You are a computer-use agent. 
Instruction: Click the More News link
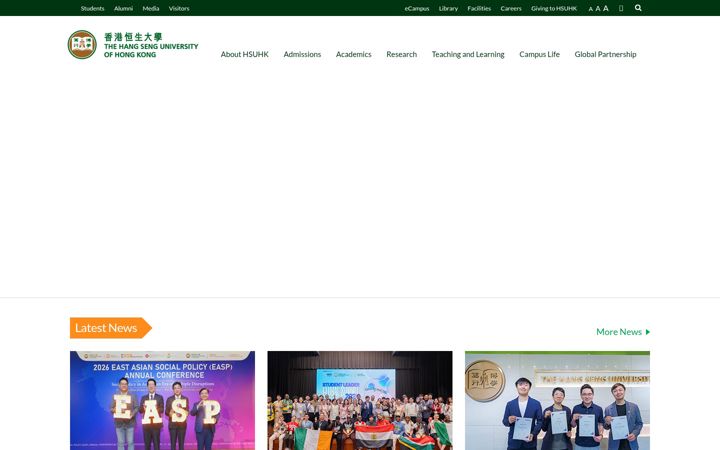[619, 332]
